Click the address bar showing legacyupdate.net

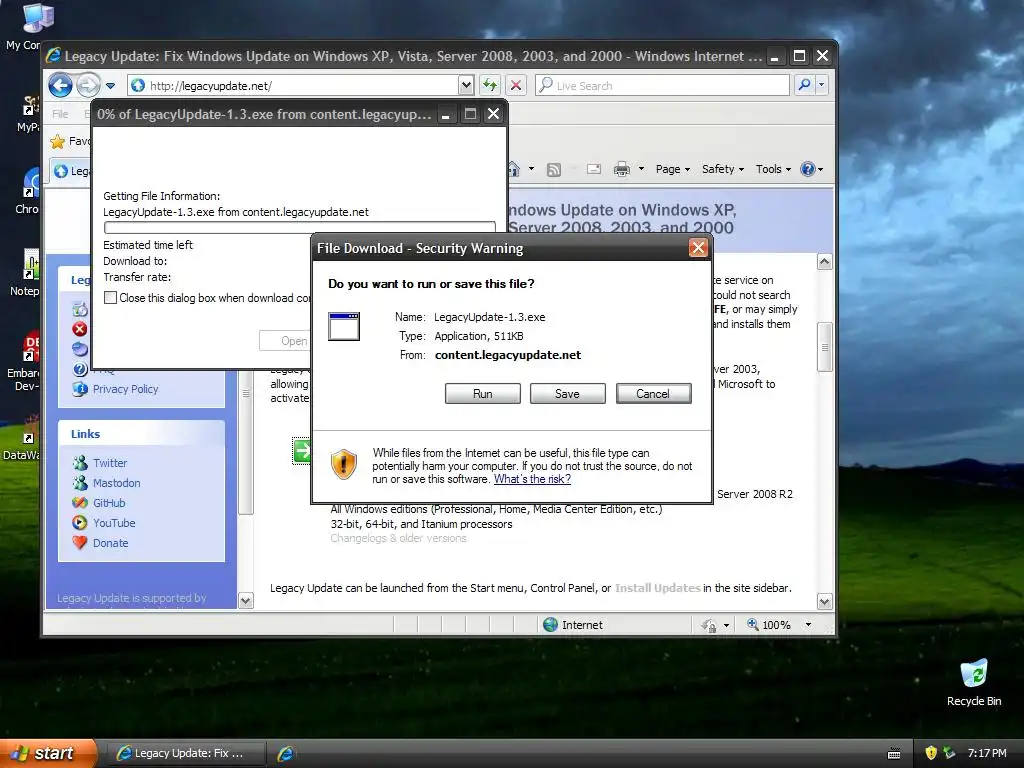pos(294,86)
